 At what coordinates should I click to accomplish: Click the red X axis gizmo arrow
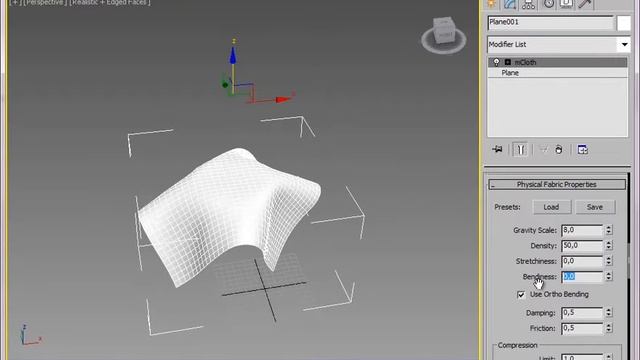coord(283,99)
